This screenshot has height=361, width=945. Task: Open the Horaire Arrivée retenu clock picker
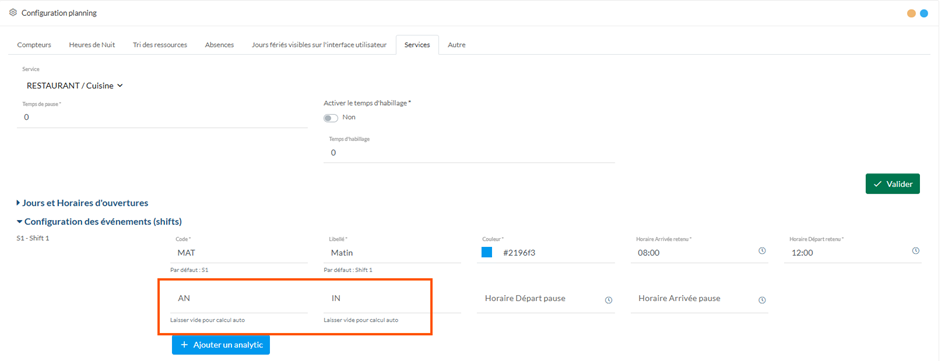[762, 251]
